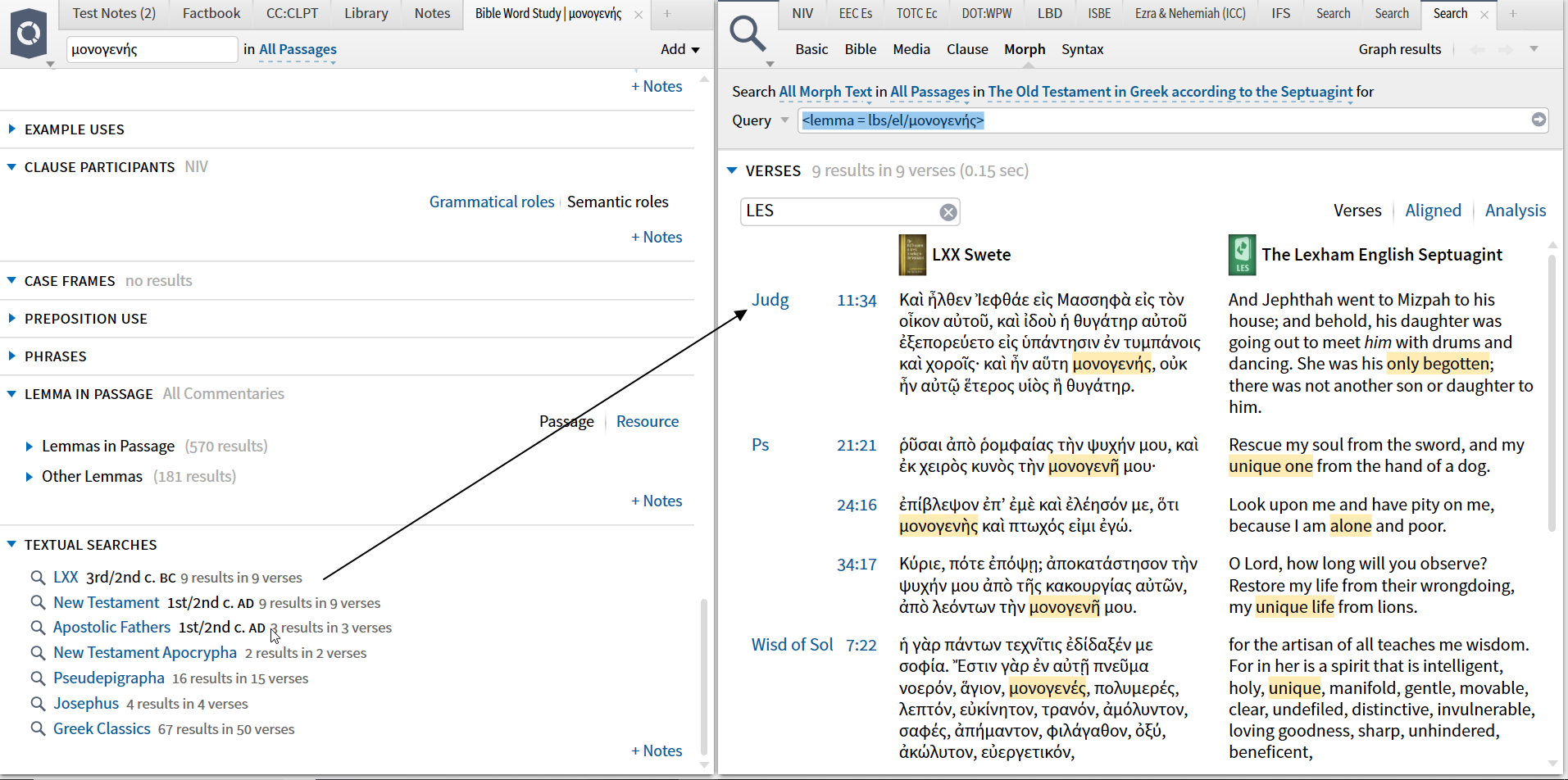The image size is (1568, 780).
Task: Open Greek Classics textual search results
Action: pos(102,729)
